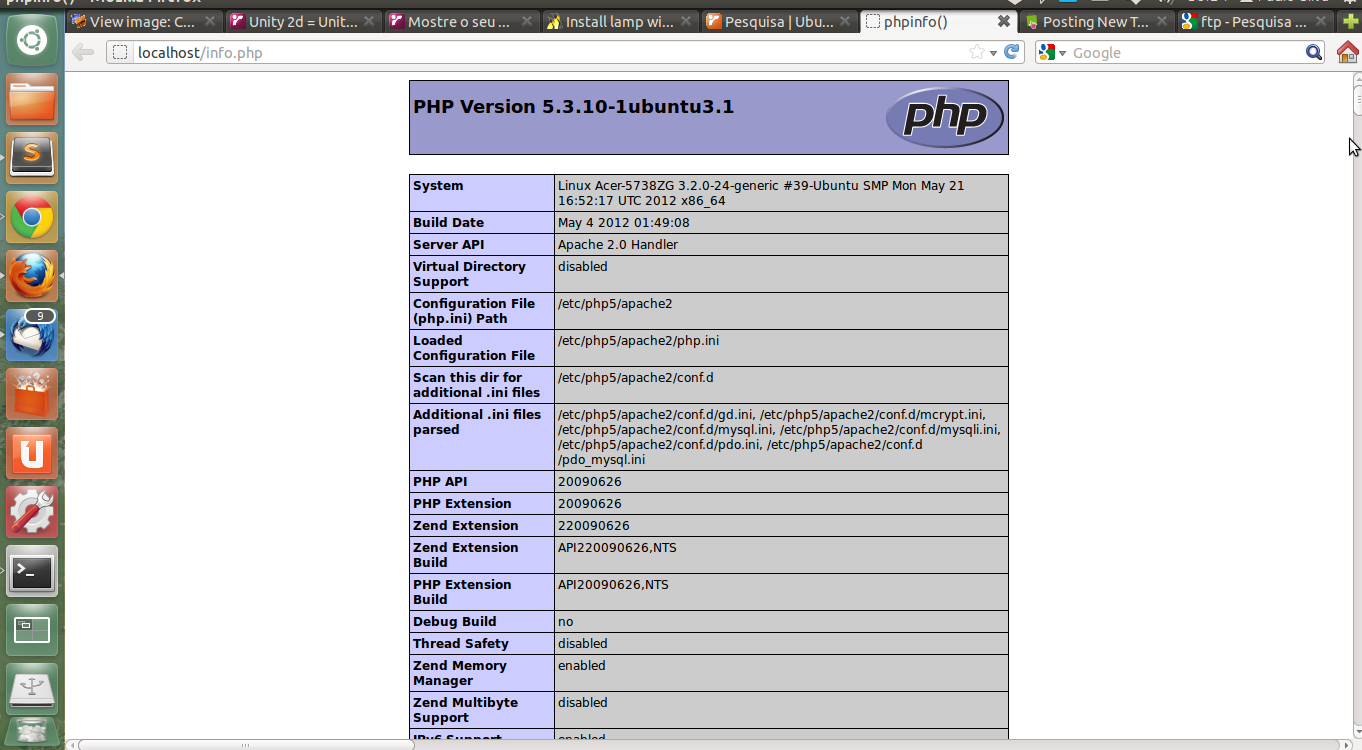The height and width of the screenshot is (750, 1362).
Task: Launch the Terminal from the launcher
Action: (x=32, y=571)
